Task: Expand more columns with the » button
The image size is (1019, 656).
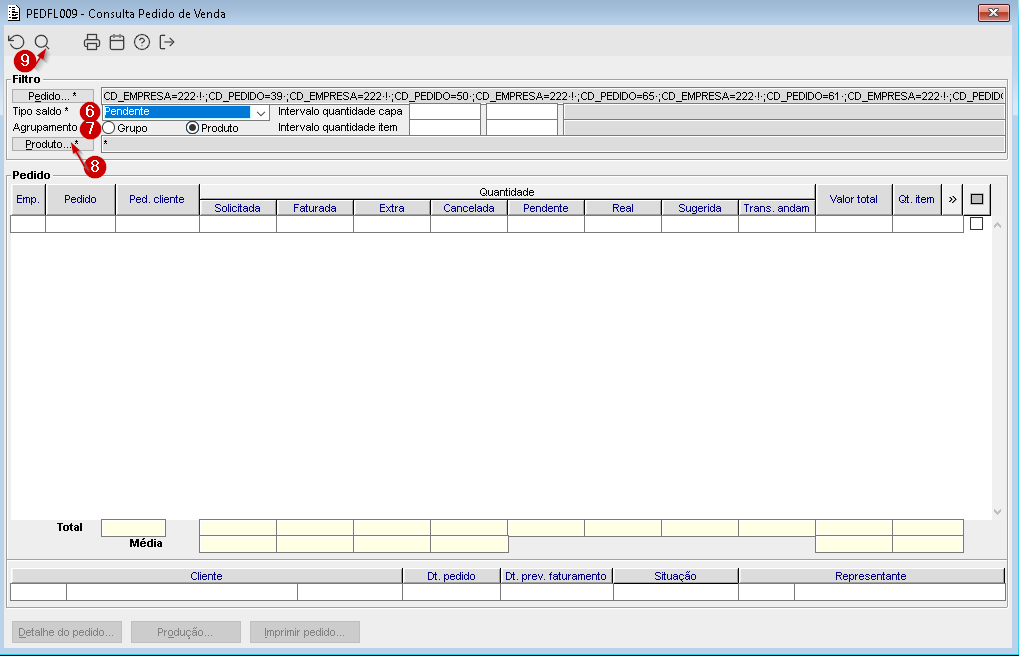Action: [952, 199]
